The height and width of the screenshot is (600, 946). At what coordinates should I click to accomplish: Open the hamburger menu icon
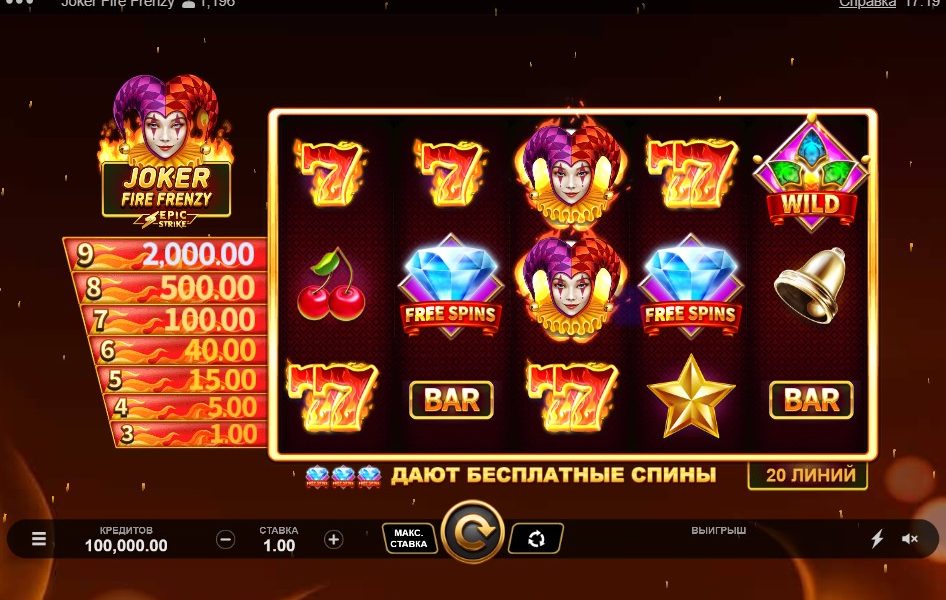tap(39, 538)
